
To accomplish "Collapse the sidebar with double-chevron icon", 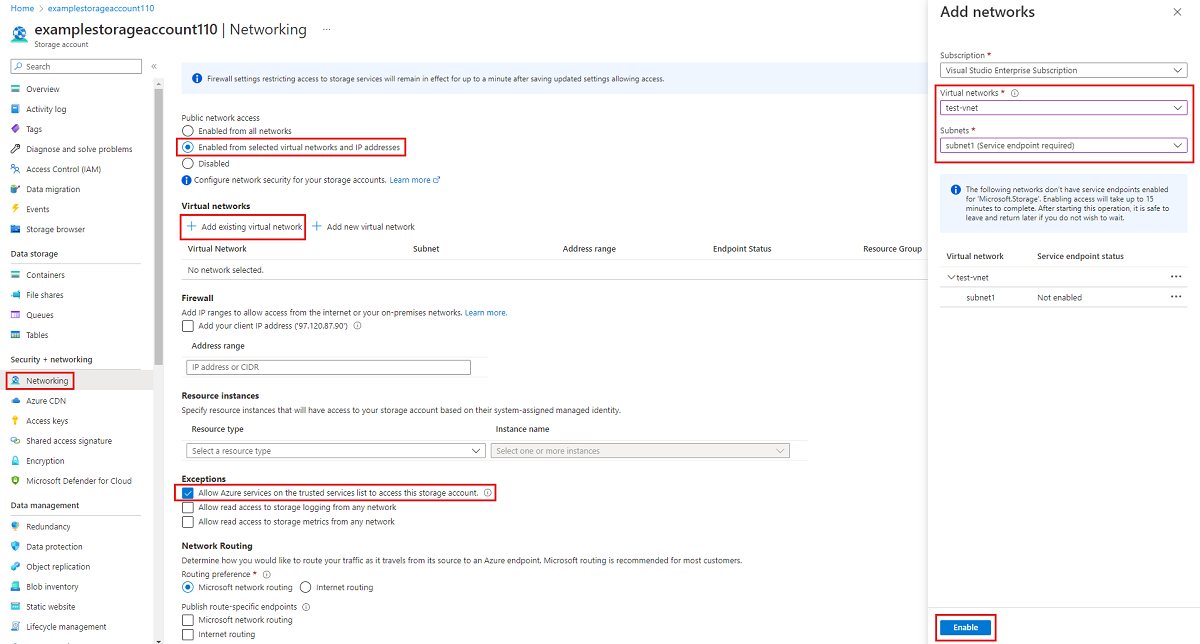I will [154, 66].
